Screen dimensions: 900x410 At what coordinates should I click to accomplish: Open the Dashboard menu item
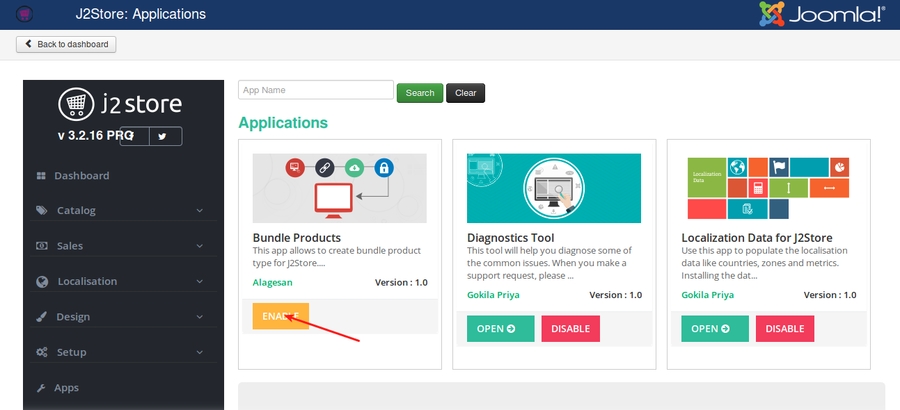coord(82,176)
